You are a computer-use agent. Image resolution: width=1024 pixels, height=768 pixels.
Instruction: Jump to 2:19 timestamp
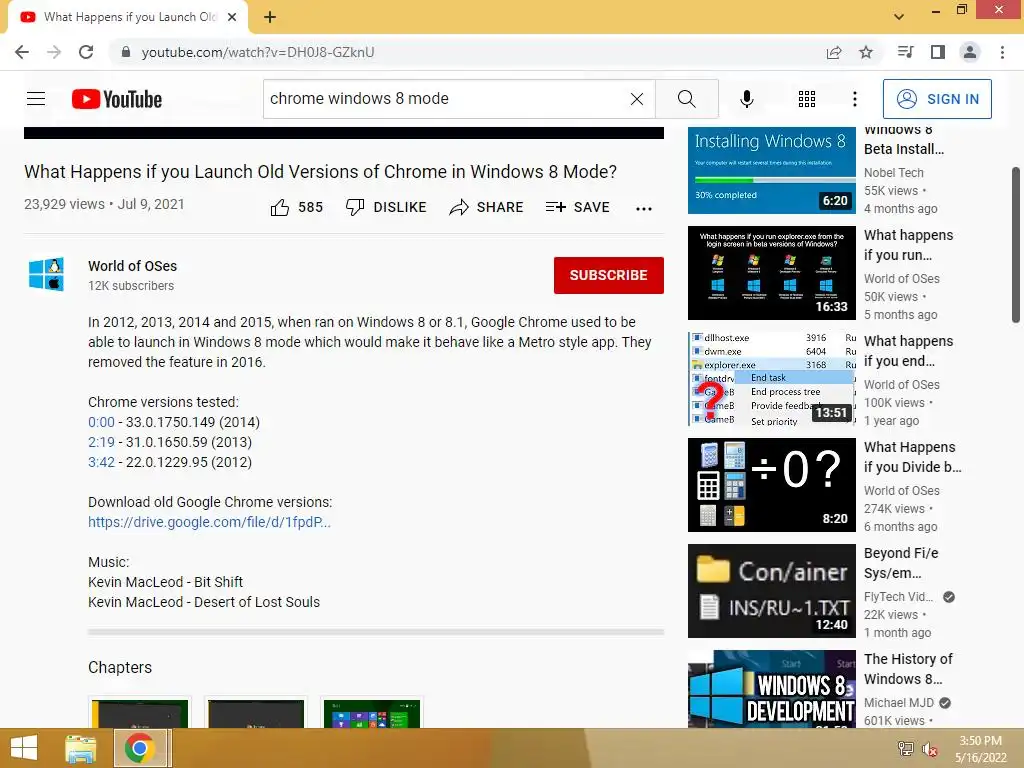101,442
